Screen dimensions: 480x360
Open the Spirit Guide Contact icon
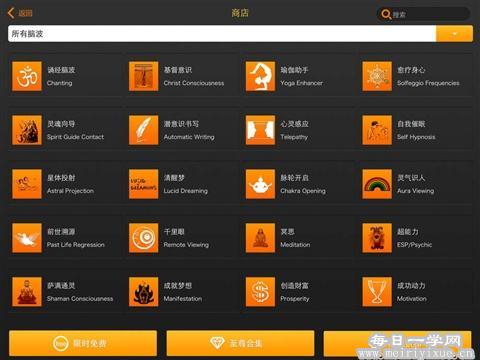point(27,130)
